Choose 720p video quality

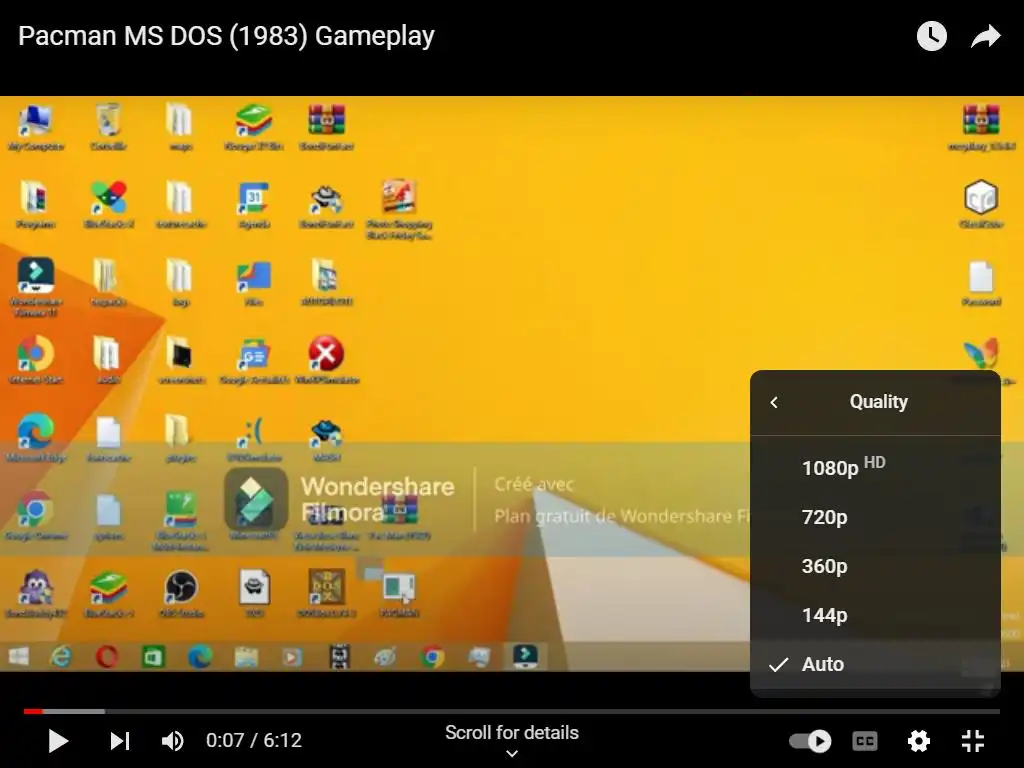[x=875, y=517]
